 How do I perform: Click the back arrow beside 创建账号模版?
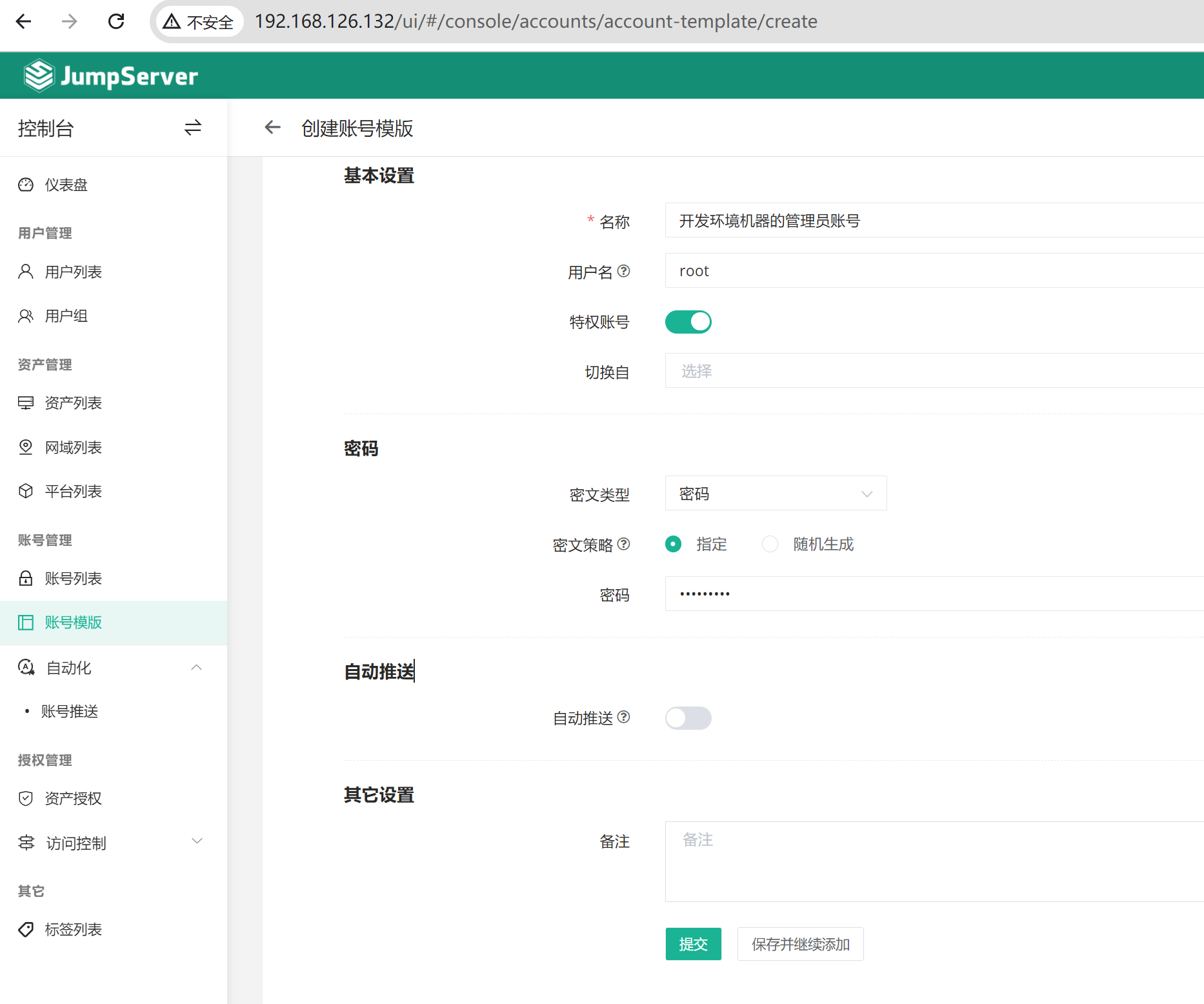[x=273, y=128]
